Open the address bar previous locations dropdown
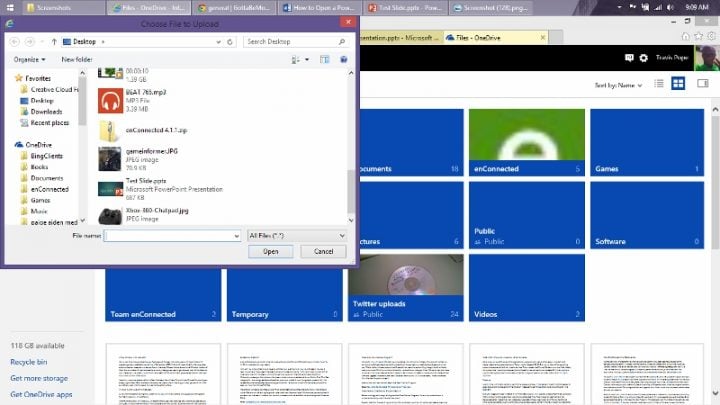720x405 pixels. coord(219,42)
